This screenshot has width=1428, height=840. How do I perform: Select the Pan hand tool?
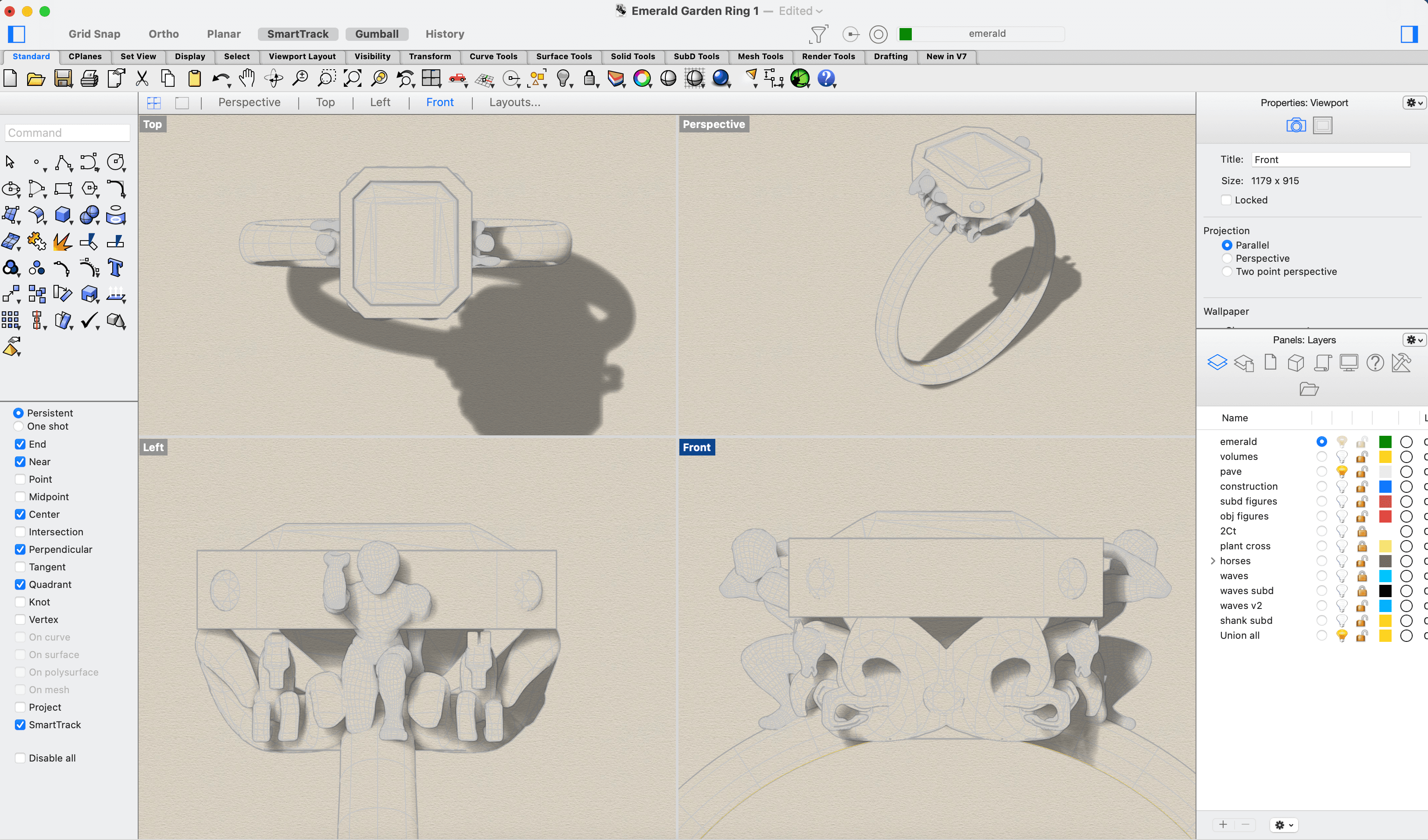[x=246, y=78]
